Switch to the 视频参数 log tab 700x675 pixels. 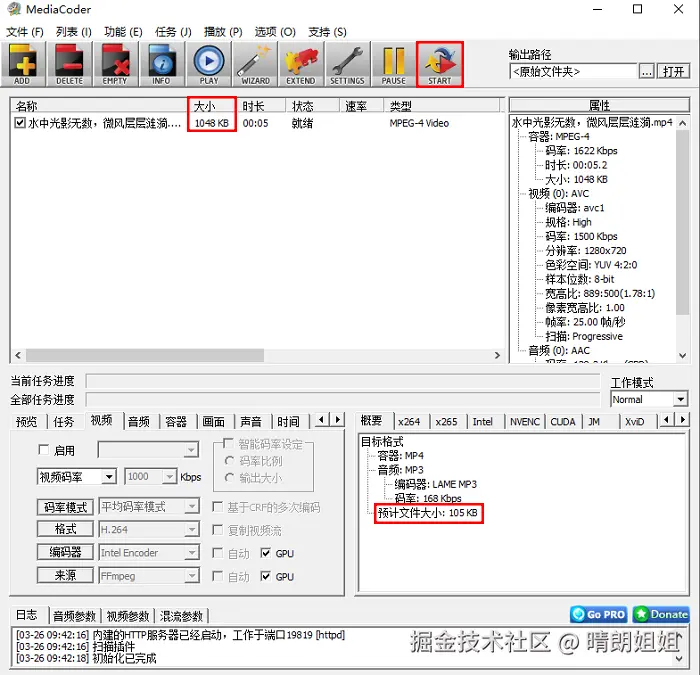[128, 616]
